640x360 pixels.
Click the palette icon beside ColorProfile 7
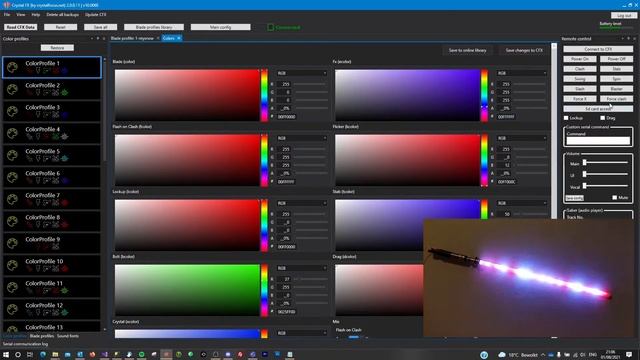pos(13,200)
